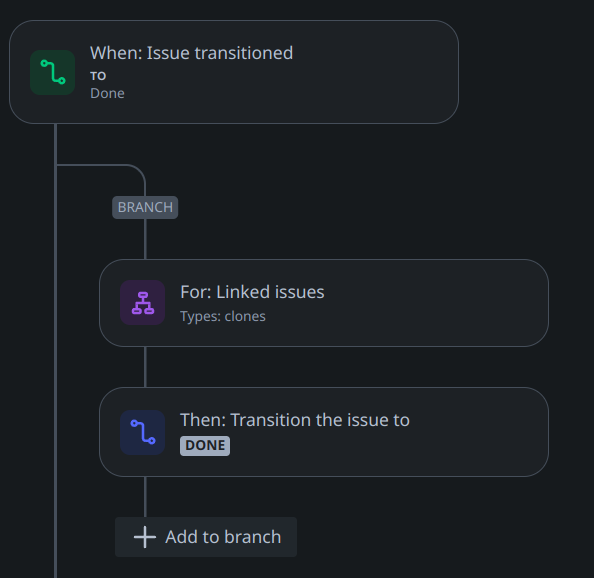Click the For: Linked issues heading text
Viewport: 594px width, 578px height.
pos(252,292)
